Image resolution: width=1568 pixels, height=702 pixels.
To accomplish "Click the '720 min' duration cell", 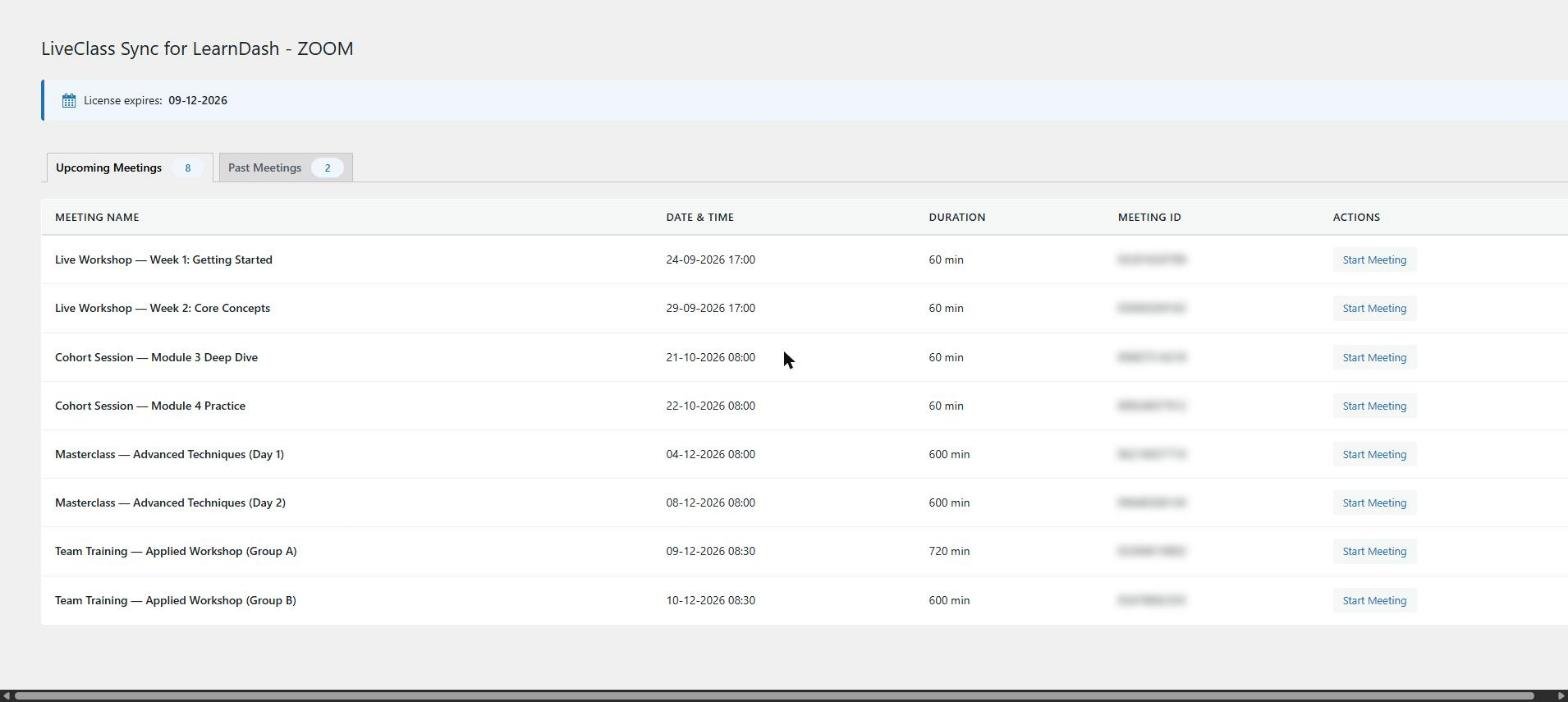I will tap(949, 551).
